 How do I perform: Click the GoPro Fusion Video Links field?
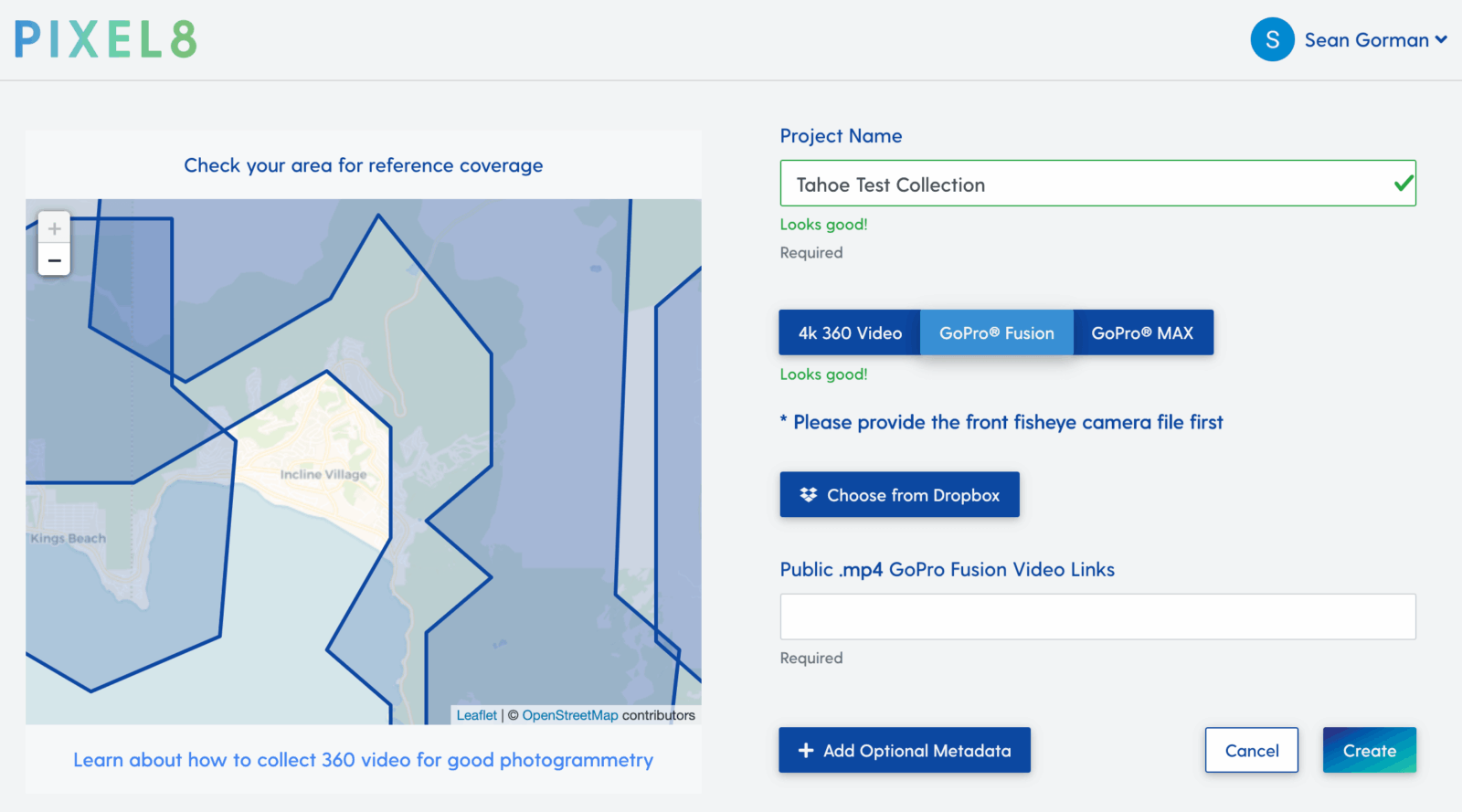click(x=1097, y=617)
